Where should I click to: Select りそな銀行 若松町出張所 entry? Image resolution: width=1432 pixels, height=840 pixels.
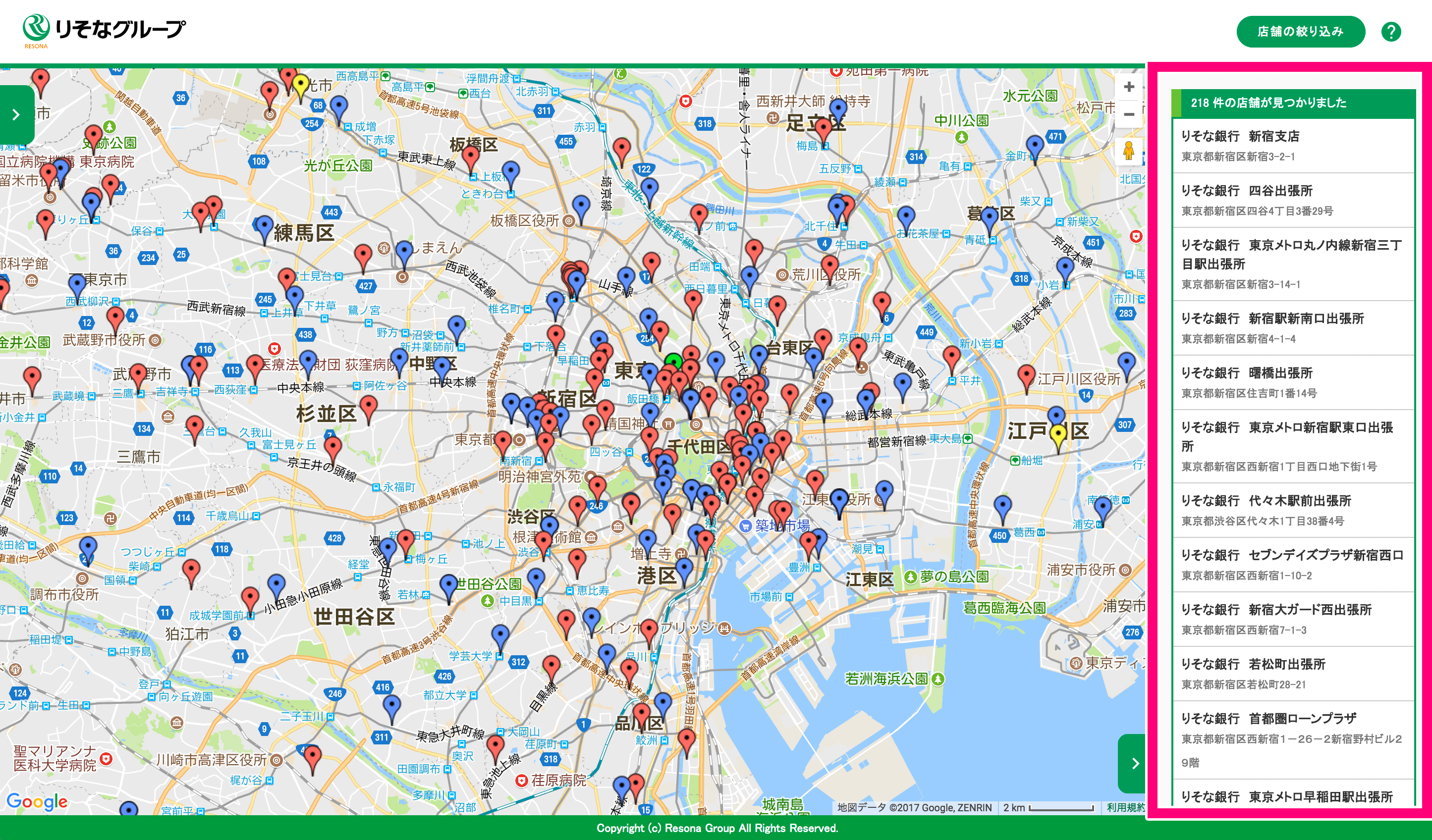[1293, 674]
